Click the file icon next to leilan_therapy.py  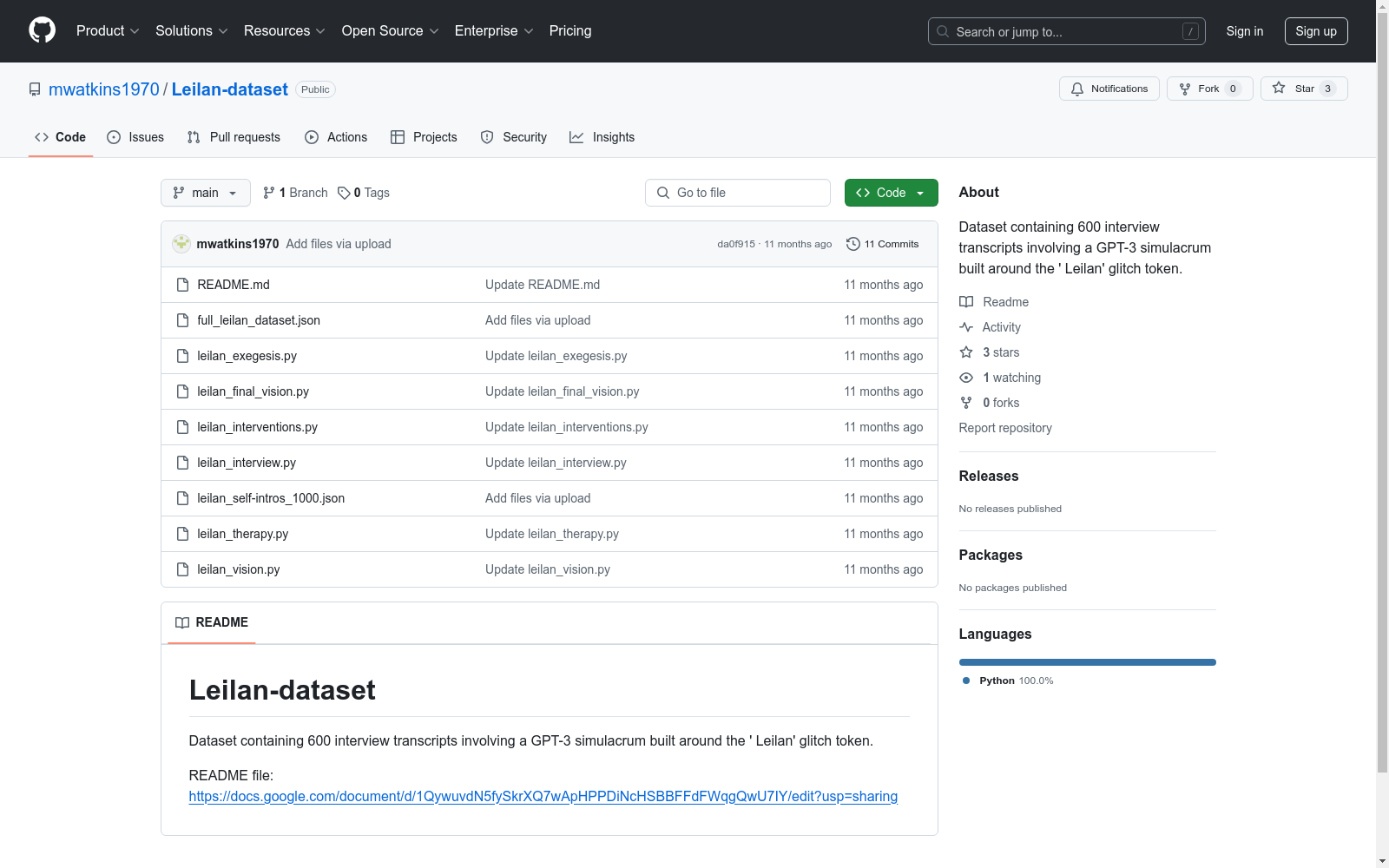(182, 534)
